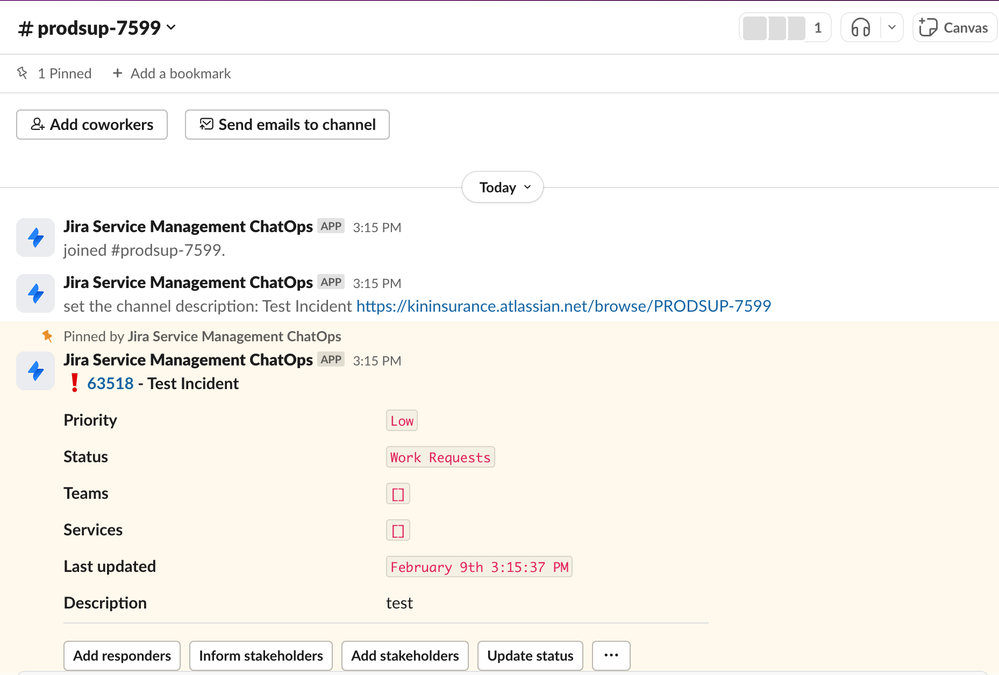Click 3:15 PM timestamp on pinned message
The width and height of the screenshot is (999, 675).
pos(377,361)
